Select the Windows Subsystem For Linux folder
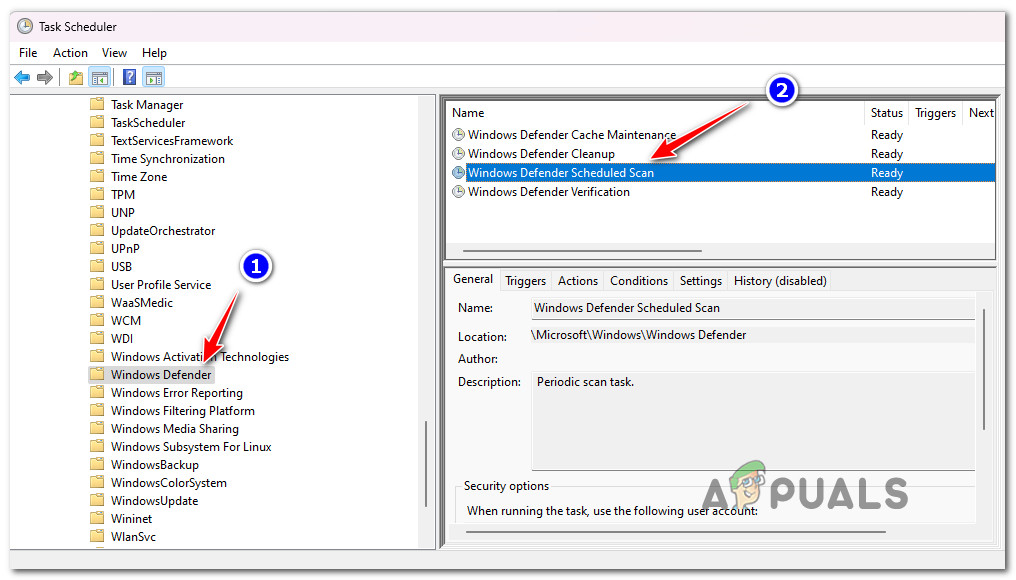Image resolution: width=1016 pixels, height=580 pixels. [x=191, y=447]
